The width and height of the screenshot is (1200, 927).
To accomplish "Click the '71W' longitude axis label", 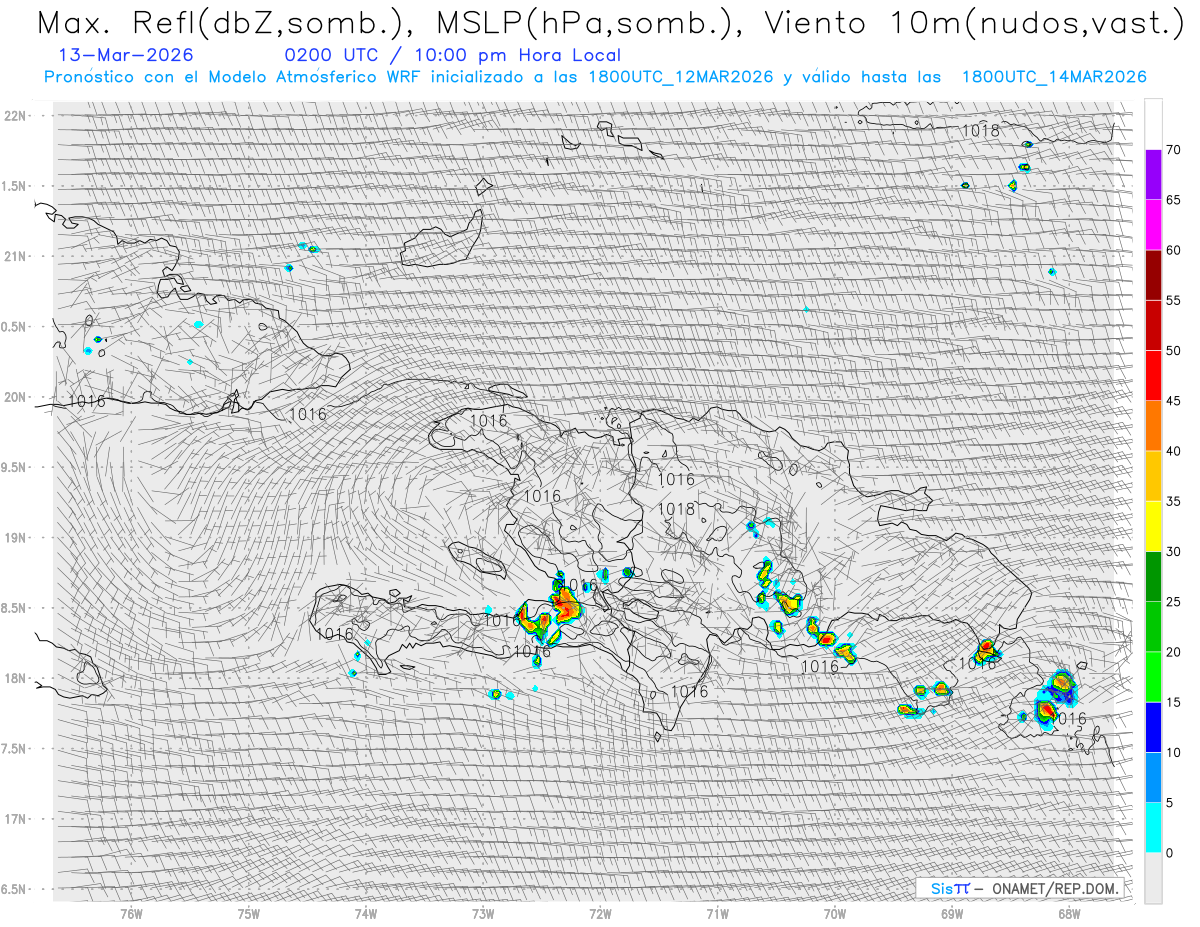I will pyautogui.click(x=717, y=912).
